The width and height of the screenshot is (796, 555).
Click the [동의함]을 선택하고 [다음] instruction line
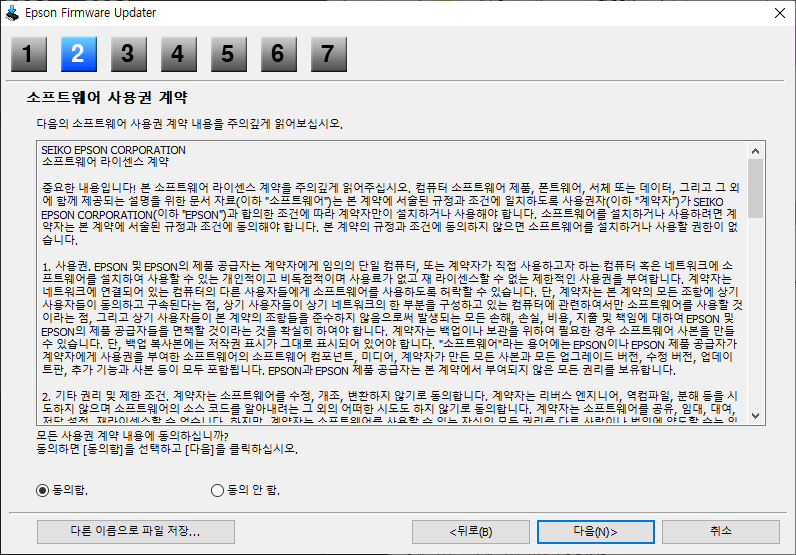tap(167, 449)
